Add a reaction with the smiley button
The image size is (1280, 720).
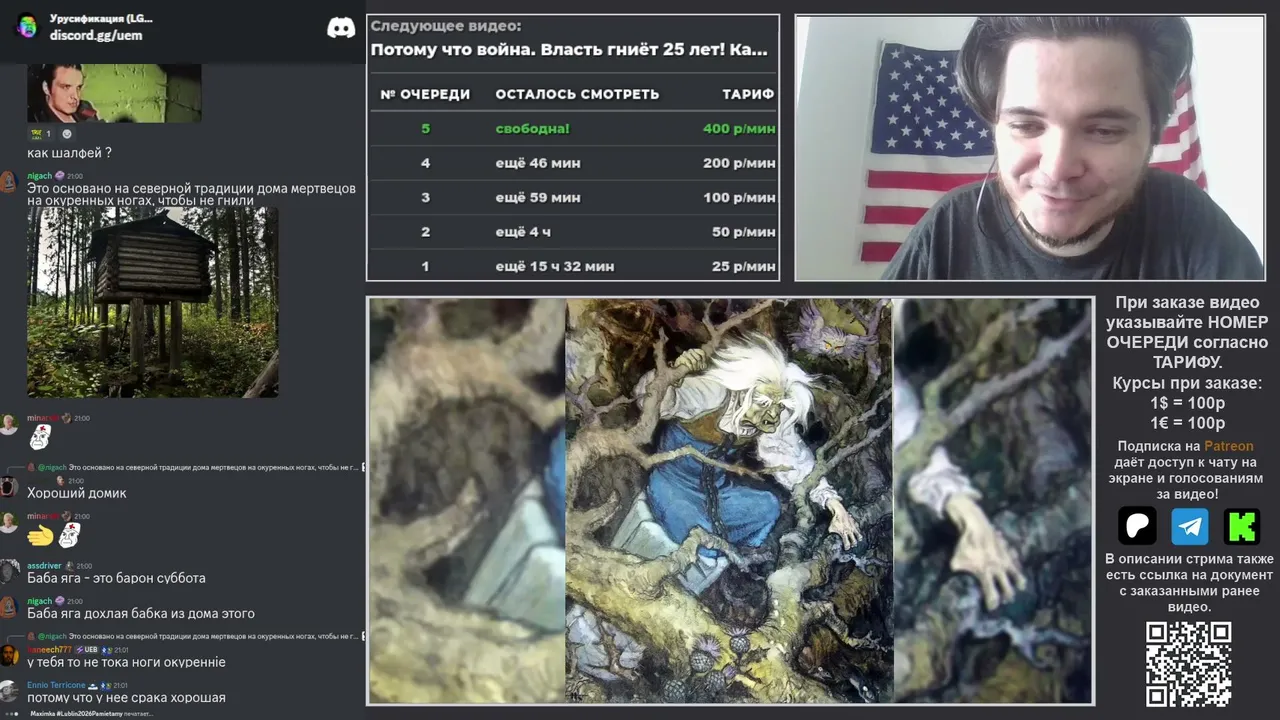(x=67, y=133)
